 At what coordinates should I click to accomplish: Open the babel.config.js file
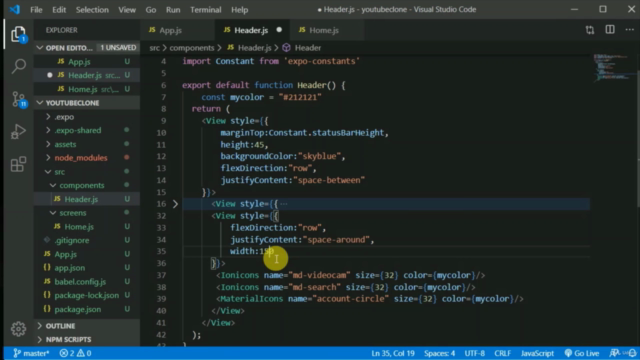(x=87, y=282)
